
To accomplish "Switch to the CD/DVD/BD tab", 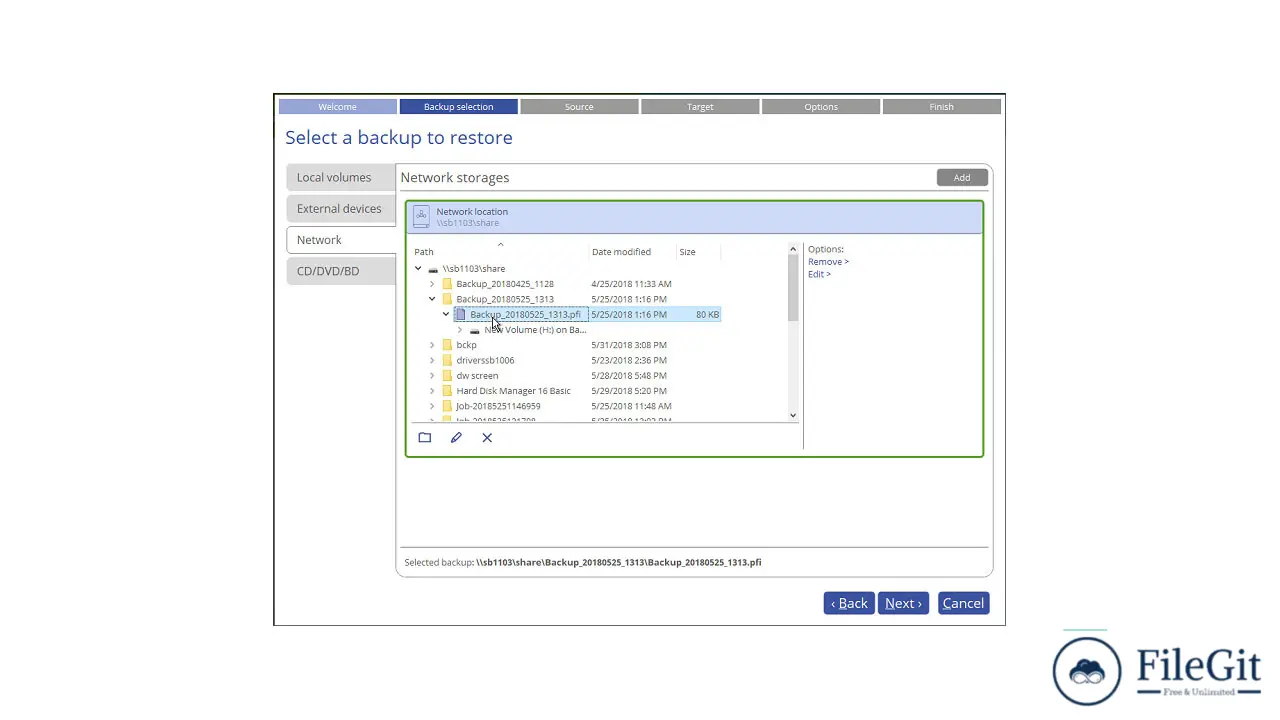I will (x=341, y=271).
